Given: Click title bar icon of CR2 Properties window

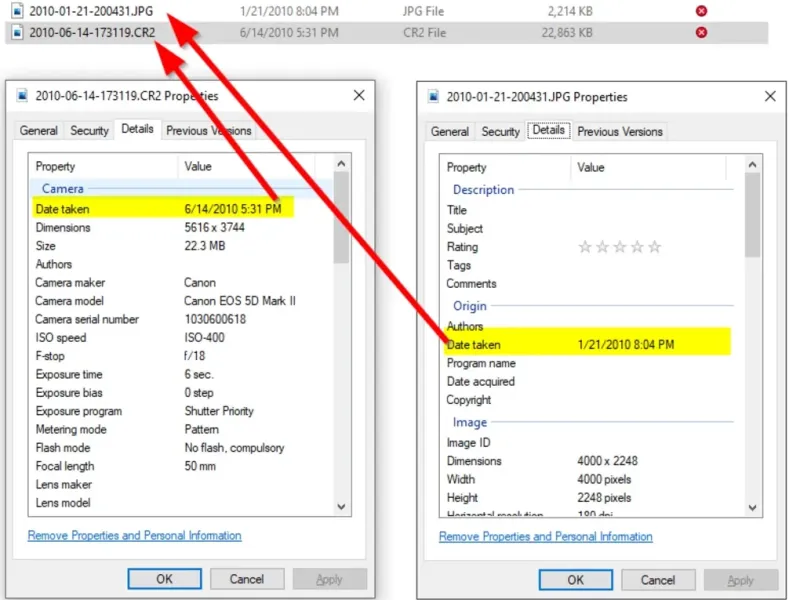Looking at the screenshot, I should [22, 95].
